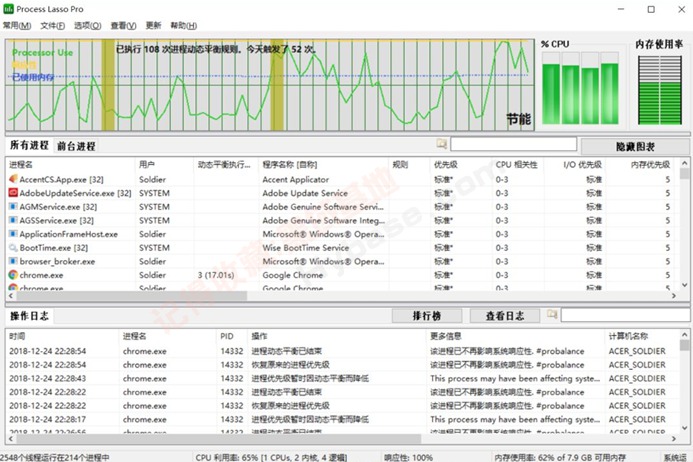Sort the log by PID column header

point(232,336)
